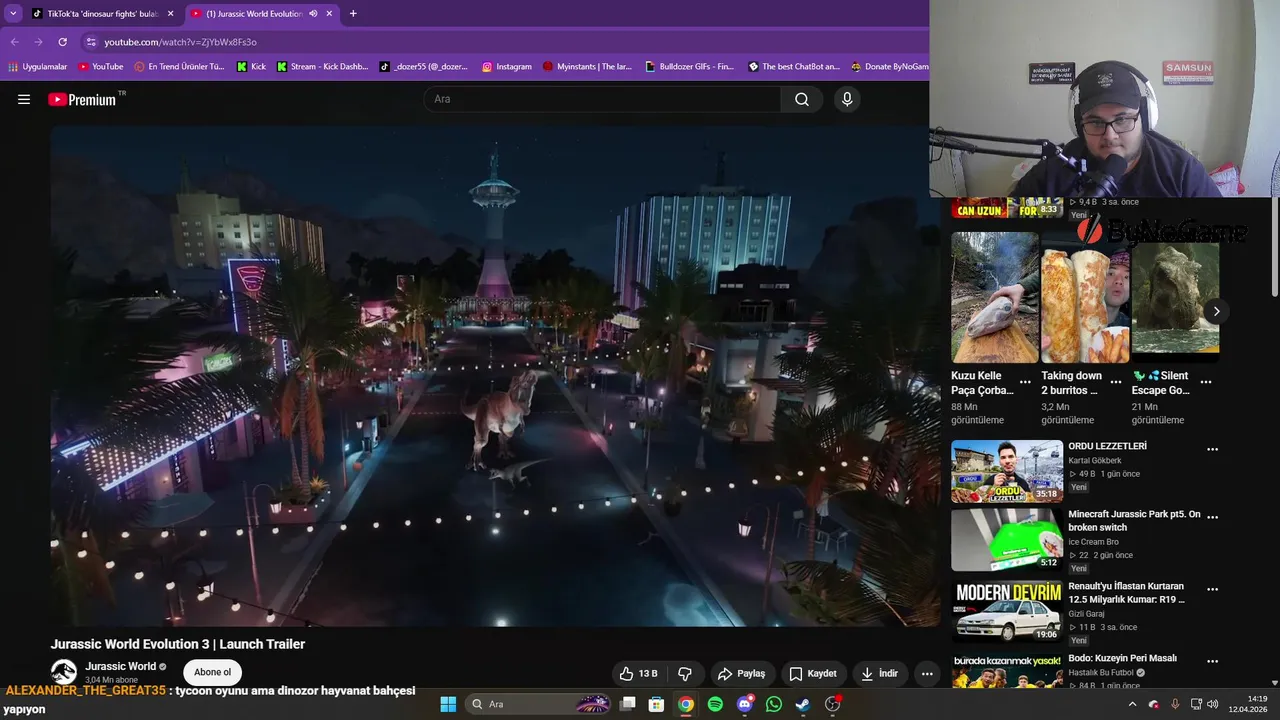Viewport: 1280px width, 720px height.
Task: Click Kaydet save button
Action: click(813, 673)
